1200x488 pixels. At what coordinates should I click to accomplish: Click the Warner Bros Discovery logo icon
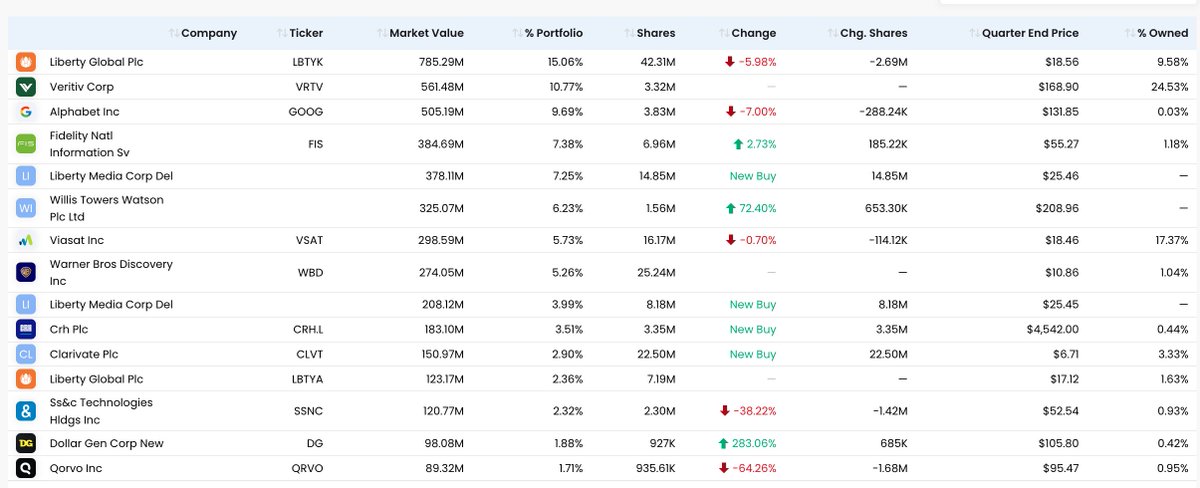coord(26,272)
